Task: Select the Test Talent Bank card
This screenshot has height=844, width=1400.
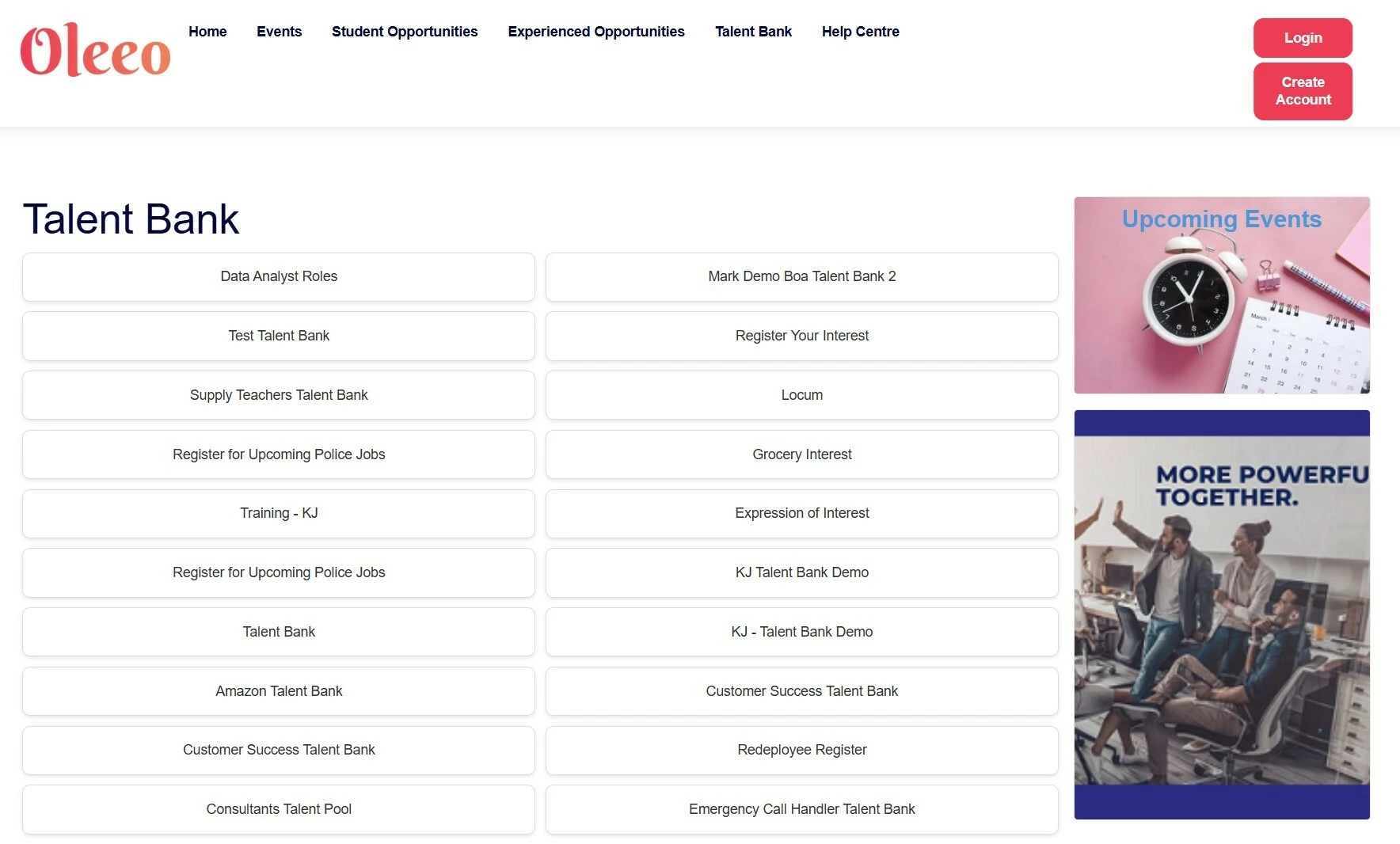Action: coord(279,336)
